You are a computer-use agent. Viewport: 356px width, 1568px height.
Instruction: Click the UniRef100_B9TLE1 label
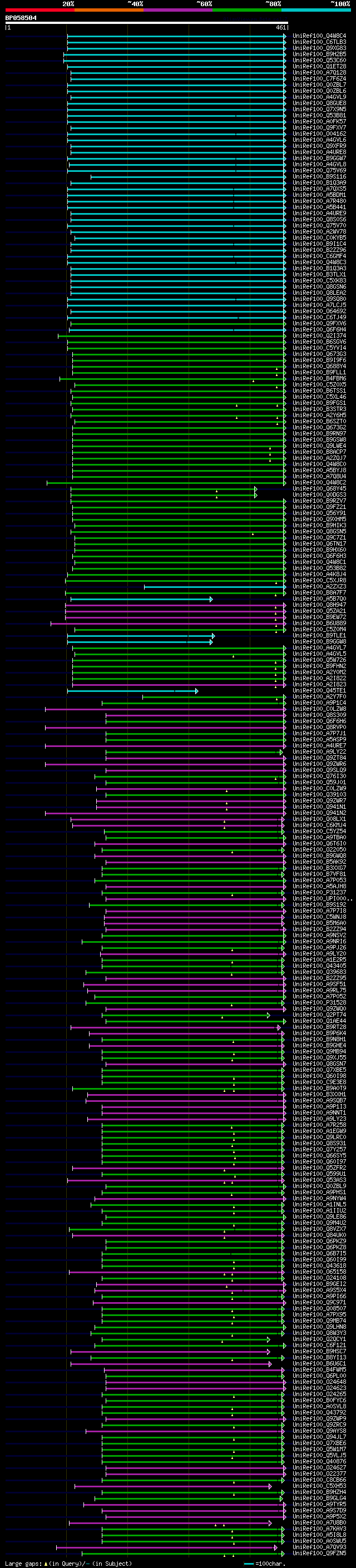(x=319, y=635)
